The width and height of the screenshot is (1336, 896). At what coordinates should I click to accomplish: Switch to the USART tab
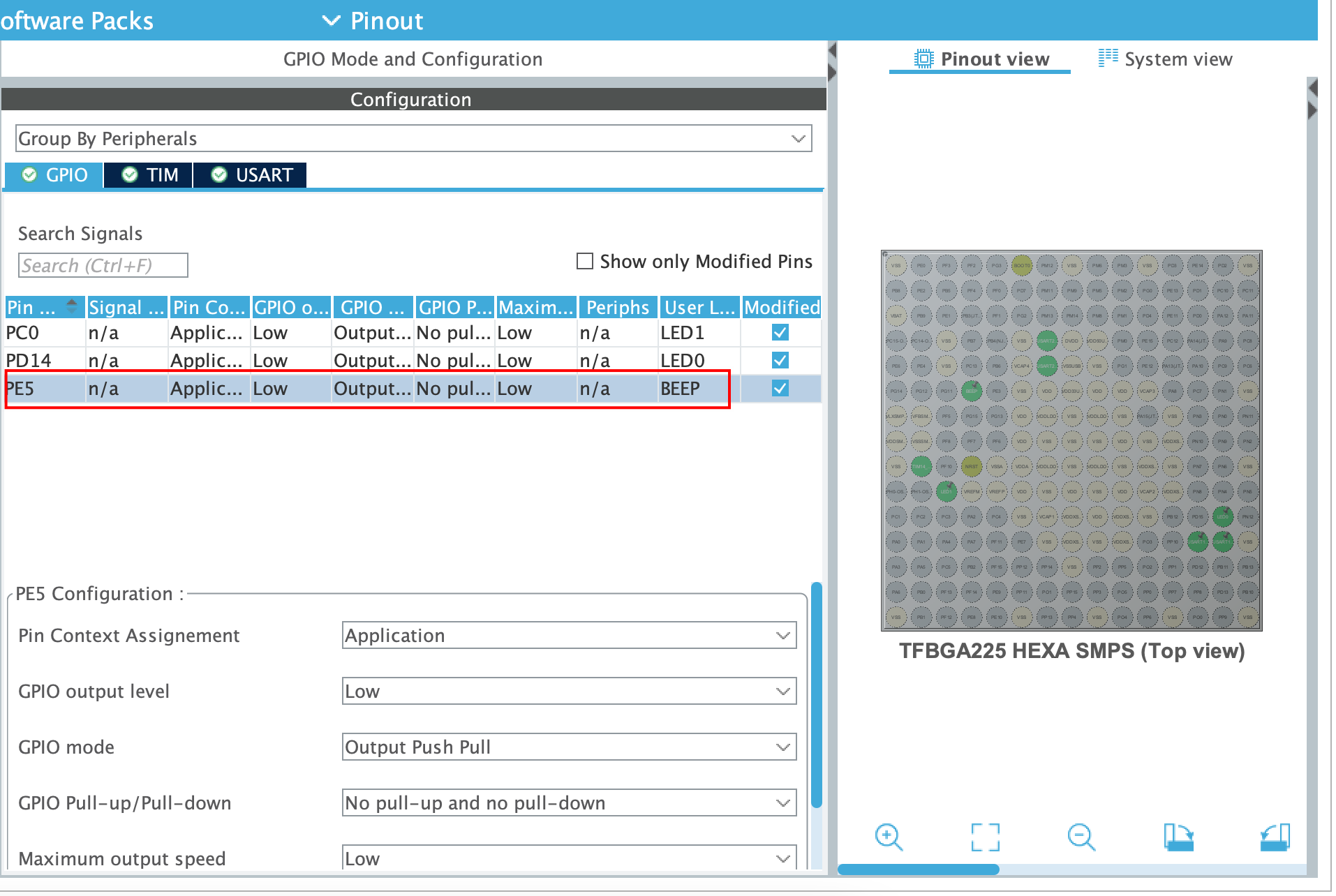(250, 174)
